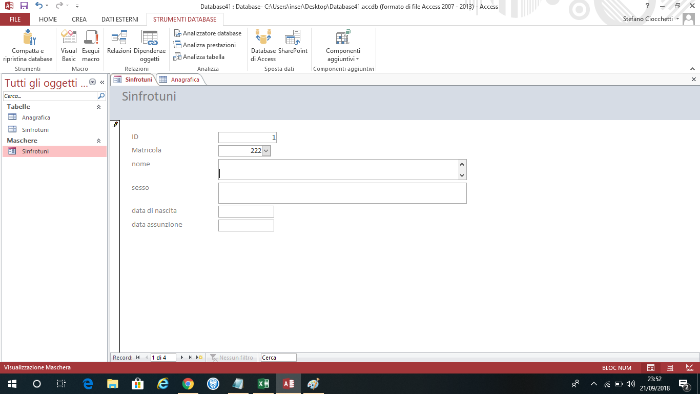Open Componenti aggiuntivi dropdown

pyautogui.click(x=343, y=46)
